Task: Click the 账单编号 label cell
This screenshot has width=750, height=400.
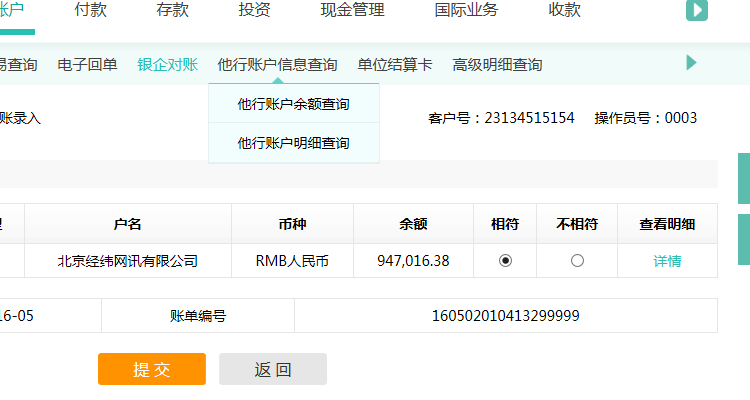Action: tap(198, 316)
